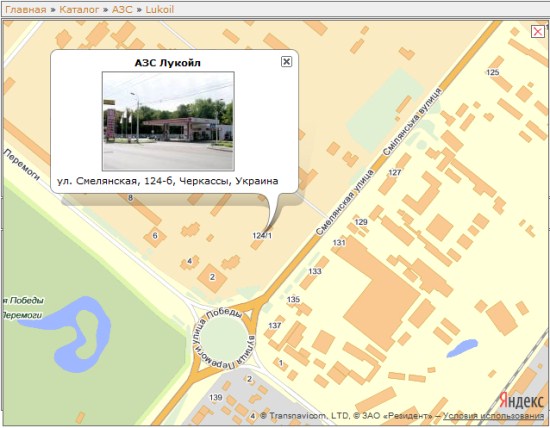Click house number 135 on map

coord(293,299)
